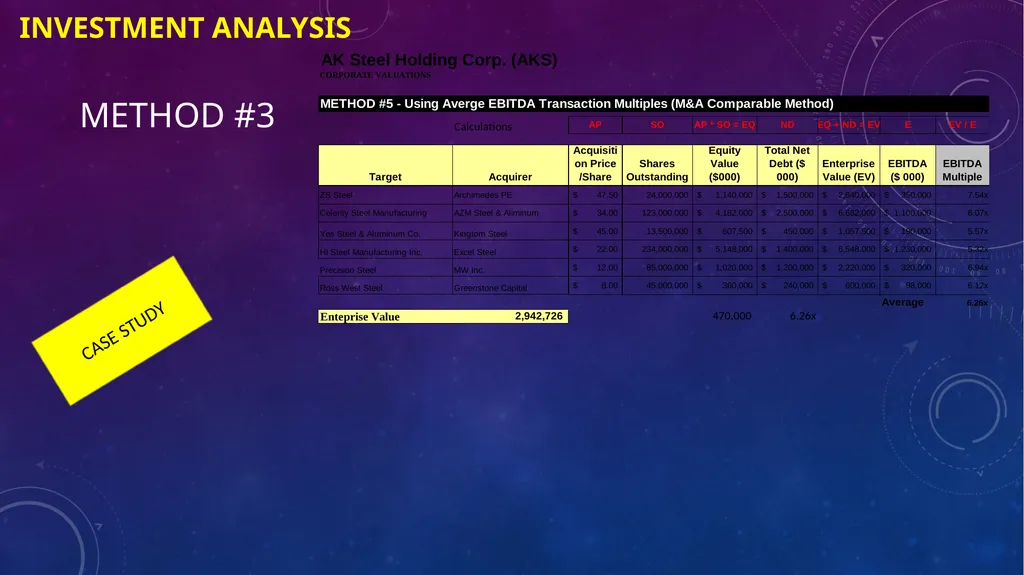Click the AP * SO = EQ formula cell
This screenshot has height=575, width=1024.
coord(724,125)
